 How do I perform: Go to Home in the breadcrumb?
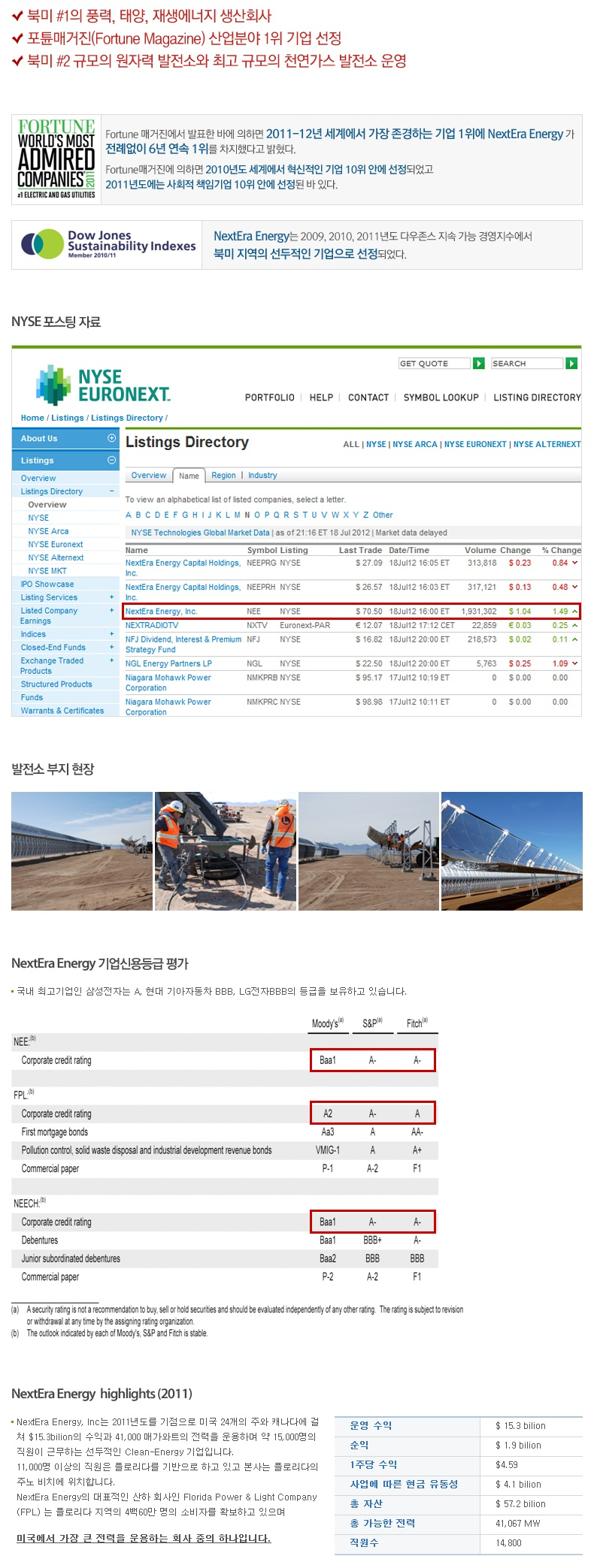[32, 418]
